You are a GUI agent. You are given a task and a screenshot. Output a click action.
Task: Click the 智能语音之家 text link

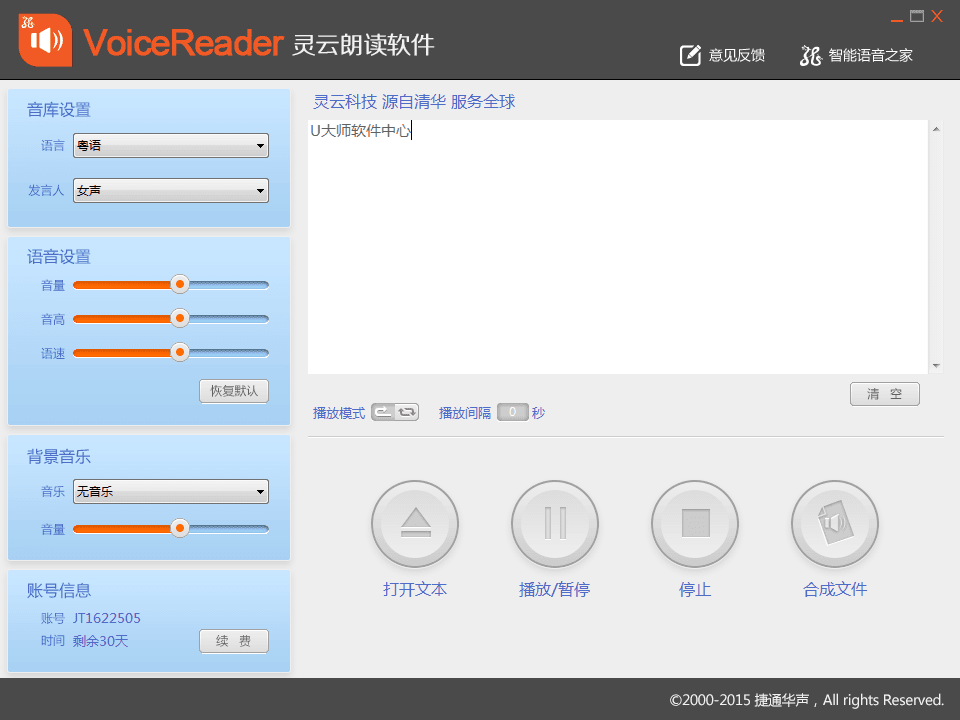(871, 56)
